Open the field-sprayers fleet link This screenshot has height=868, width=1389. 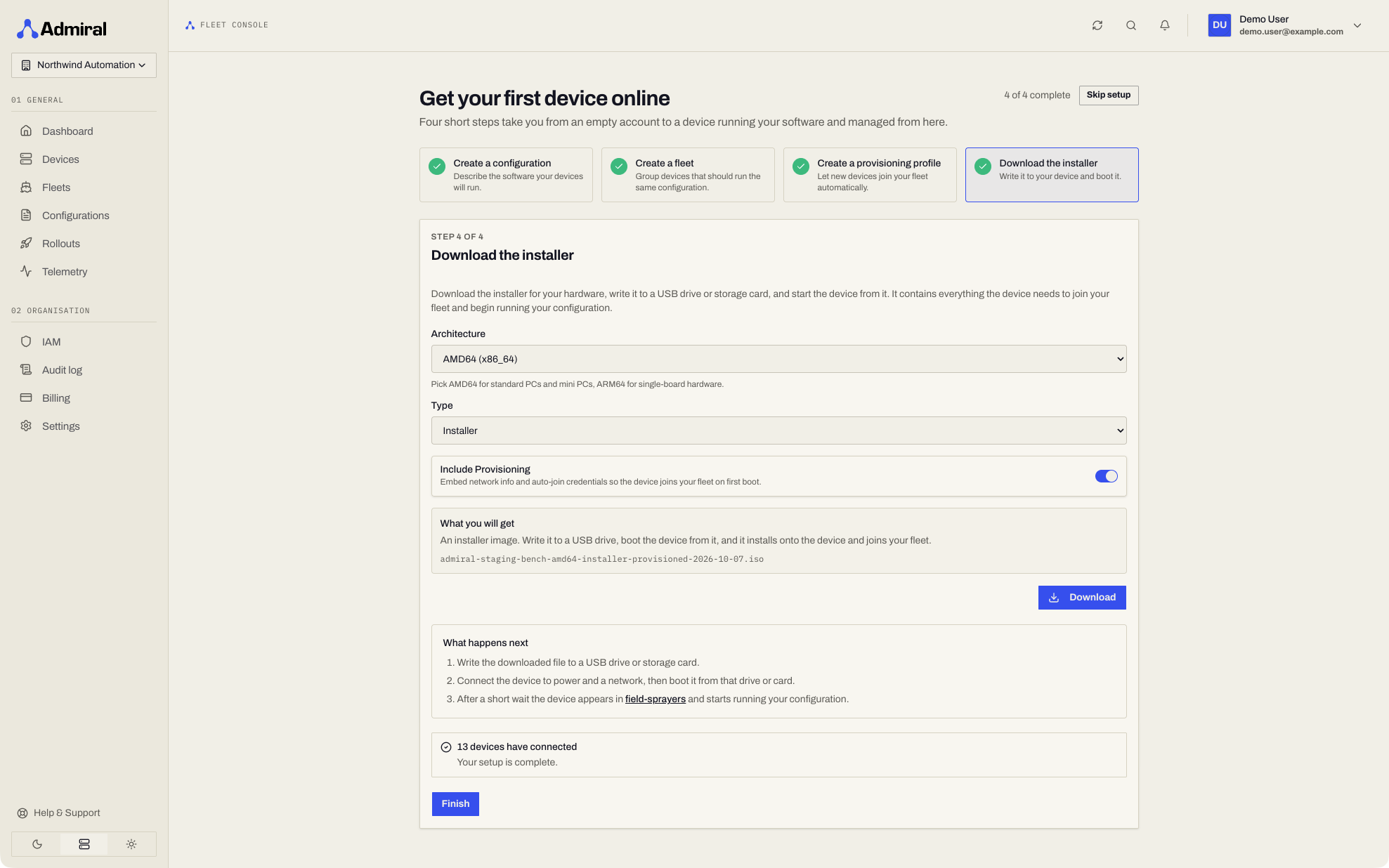point(656,699)
